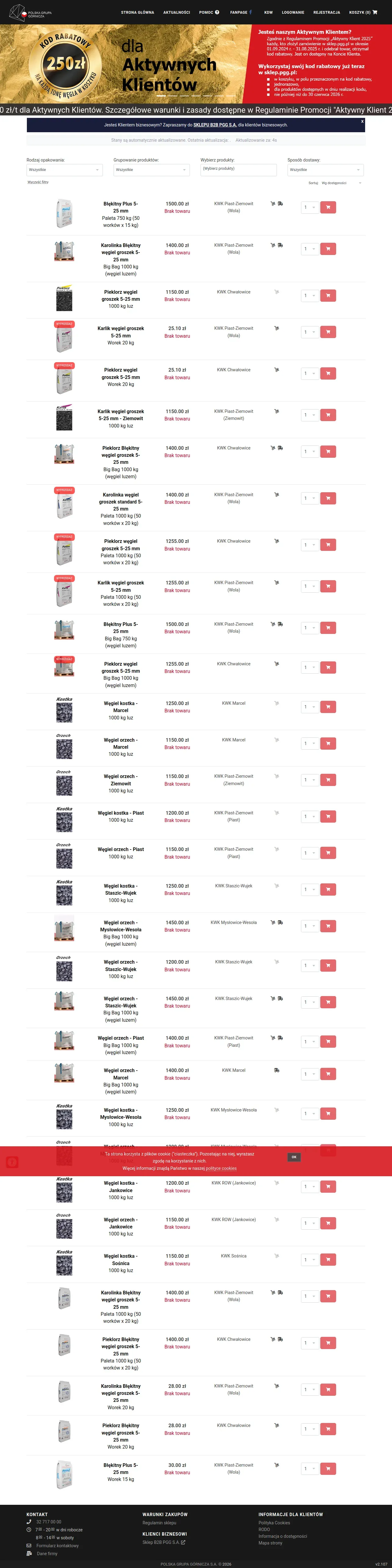Screen dimensions: 392x1568
Task: Open Rodzaj opakowania dropdown
Action: [64, 170]
